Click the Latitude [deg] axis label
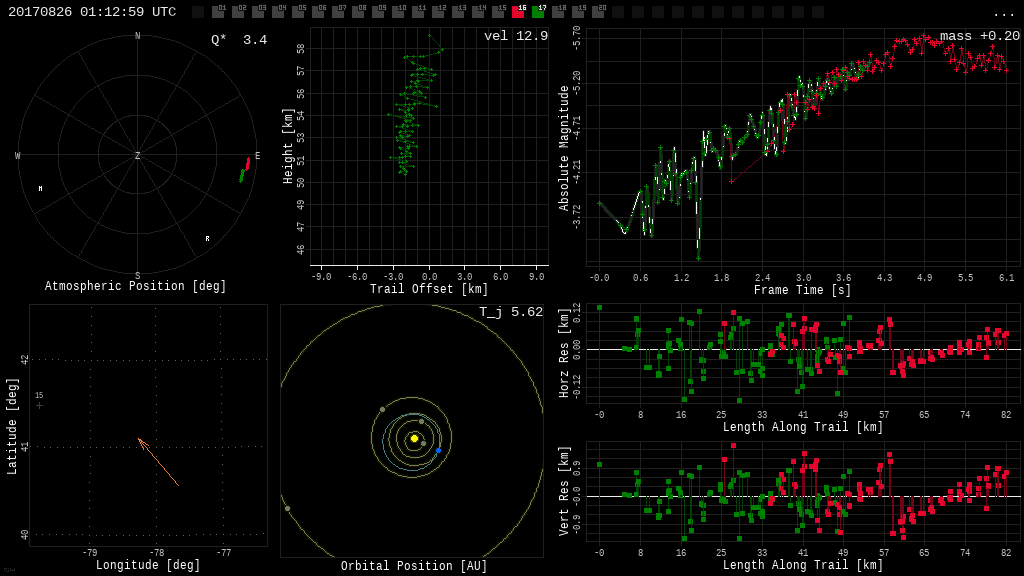The image size is (1024, 576). (12, 426)
